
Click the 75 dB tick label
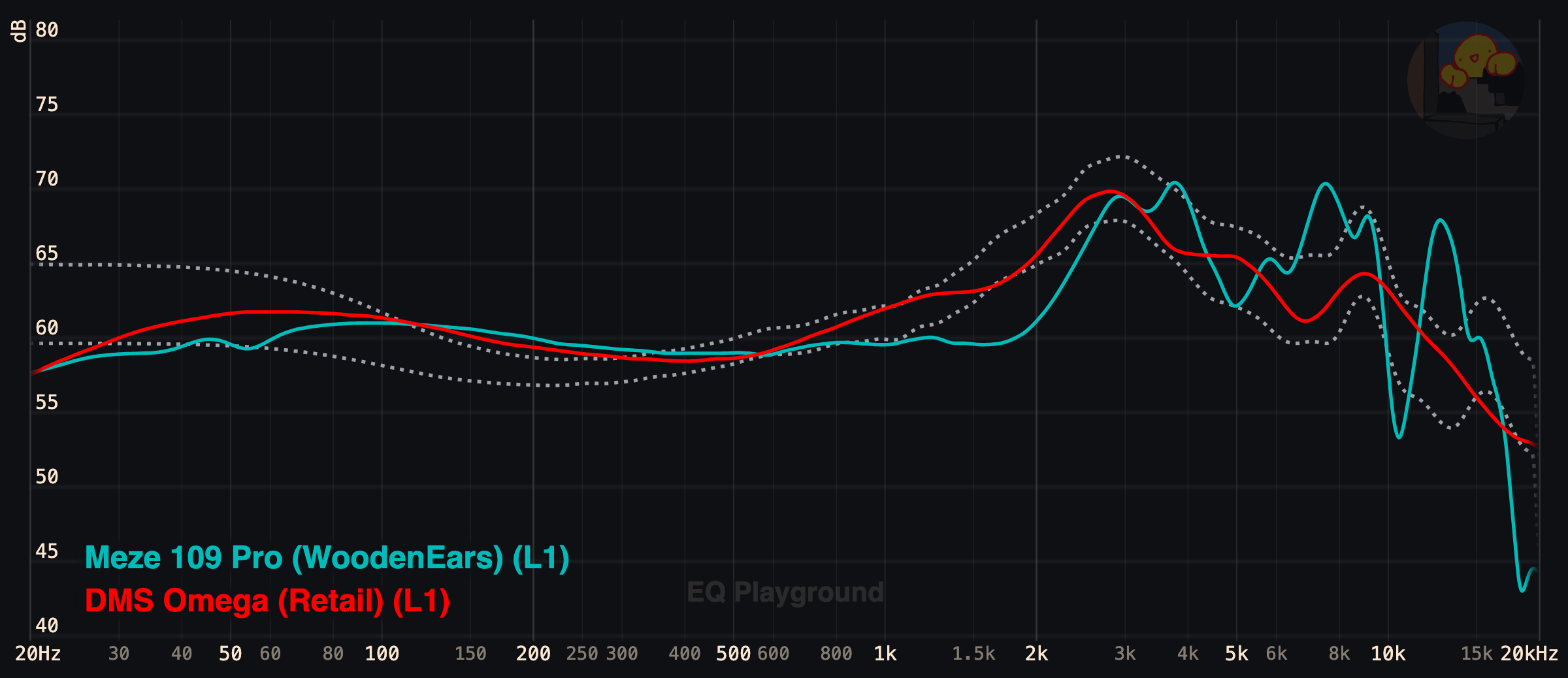47,105
